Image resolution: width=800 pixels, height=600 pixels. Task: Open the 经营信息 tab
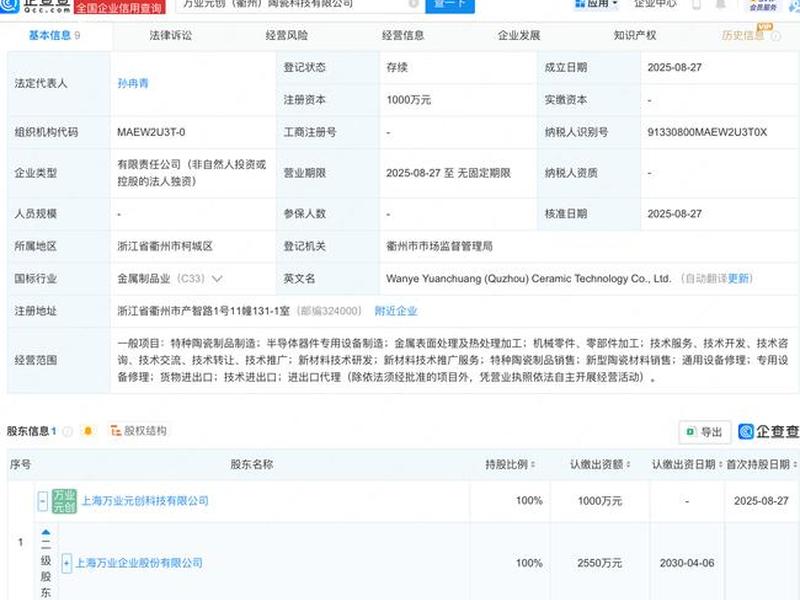(403, 35)
